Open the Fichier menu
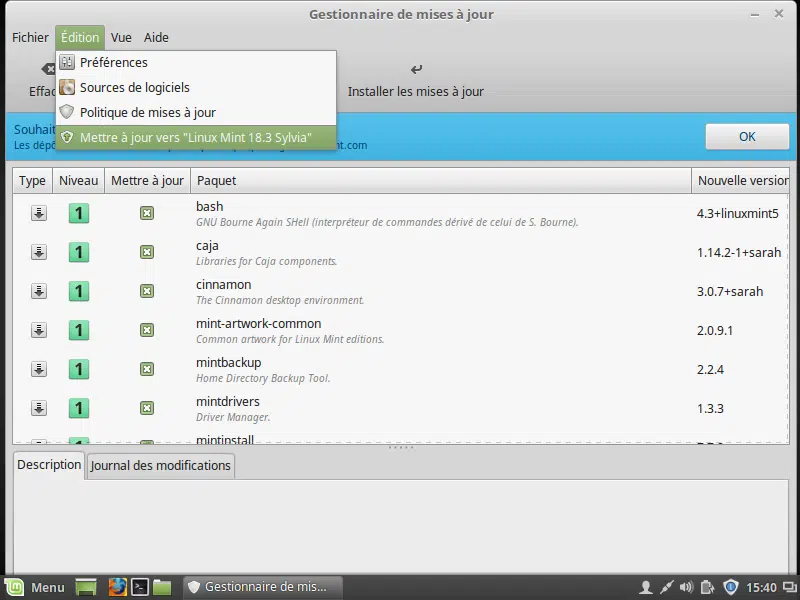This screenshot has width=800, height=600. tap(30, 37)
